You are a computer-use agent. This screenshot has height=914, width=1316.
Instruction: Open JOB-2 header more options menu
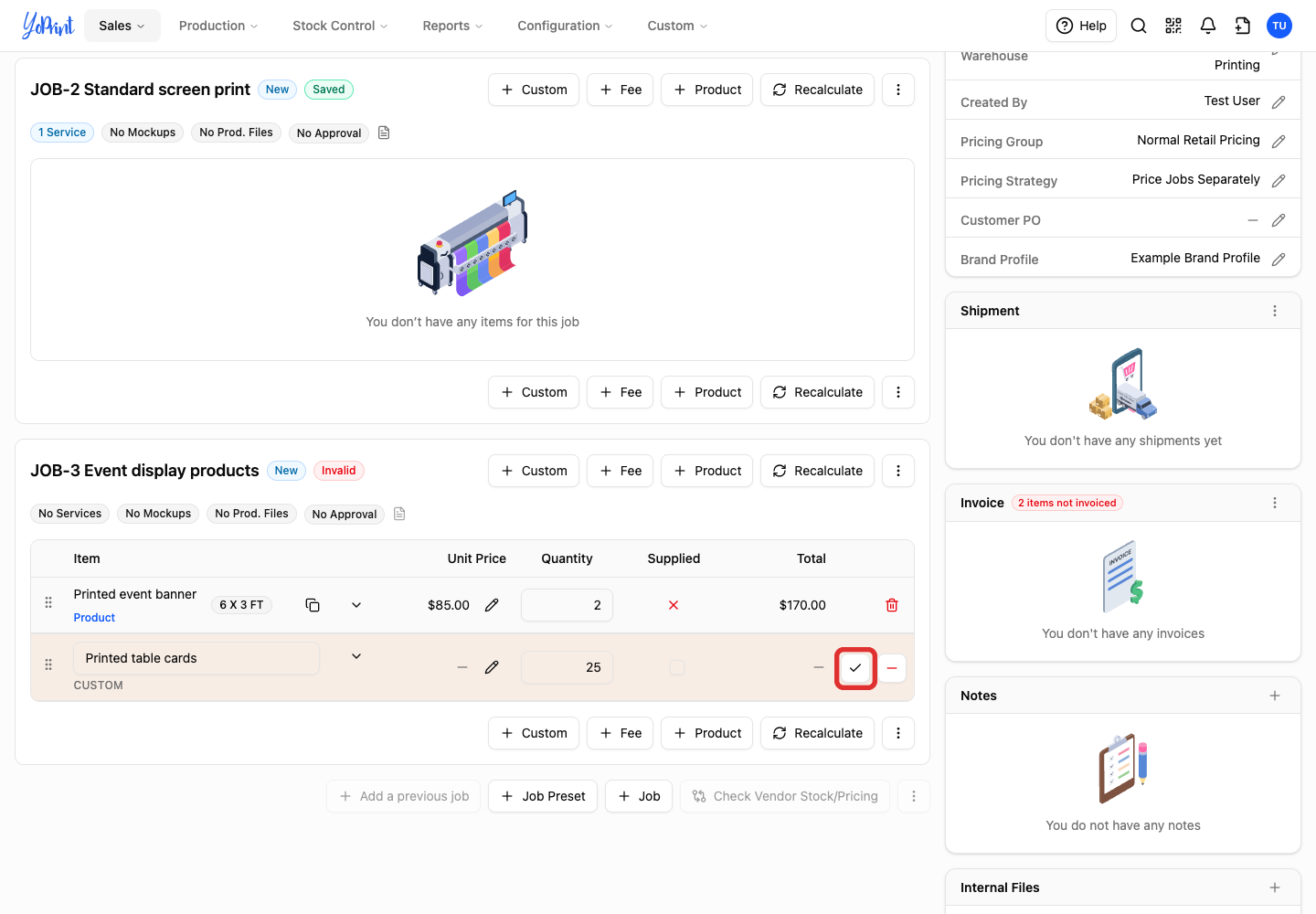tap(898, 90)
